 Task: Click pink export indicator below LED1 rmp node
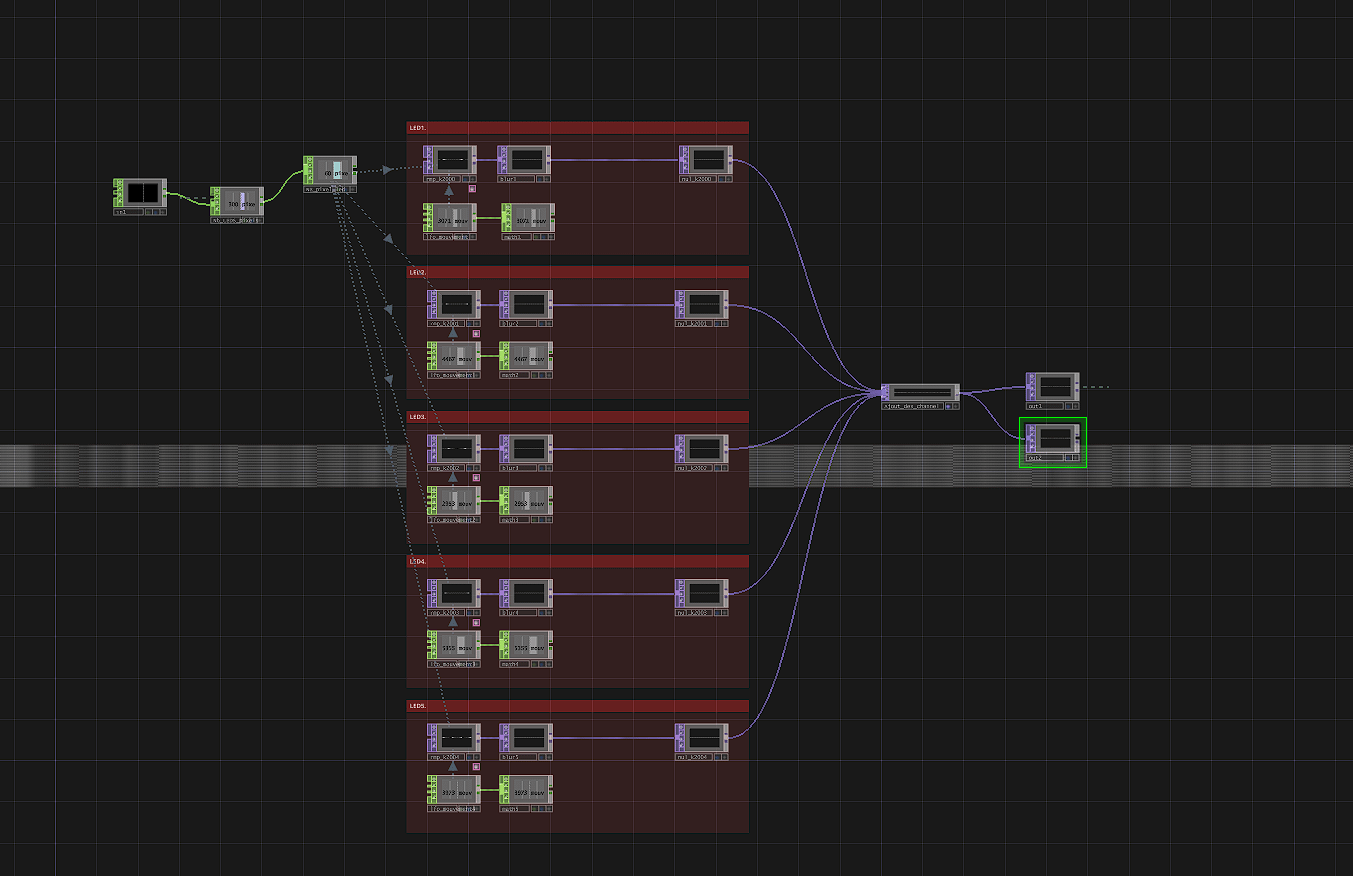473,188
